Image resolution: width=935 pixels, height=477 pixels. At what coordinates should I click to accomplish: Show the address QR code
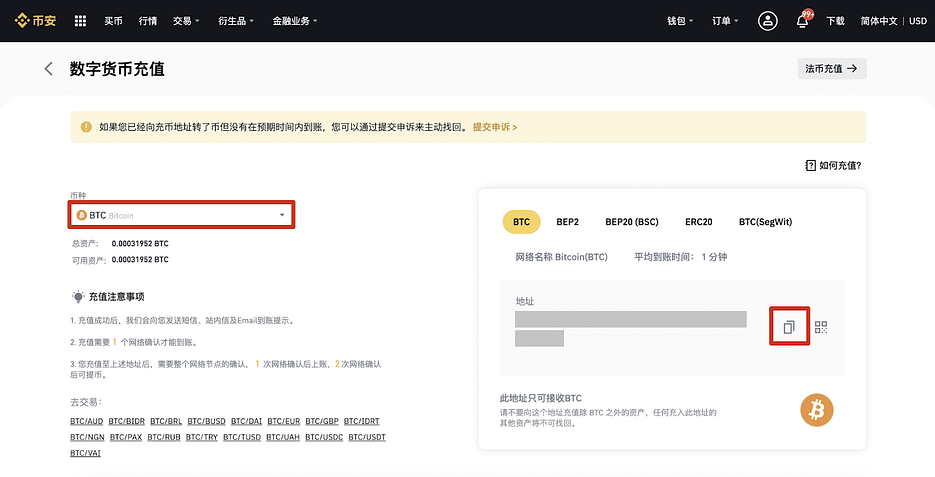pos(821,327)
